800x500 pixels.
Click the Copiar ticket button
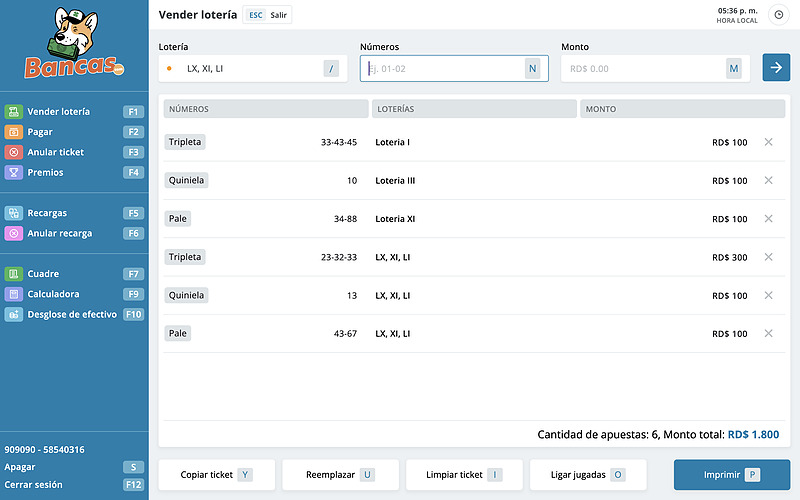click(216, 475)
